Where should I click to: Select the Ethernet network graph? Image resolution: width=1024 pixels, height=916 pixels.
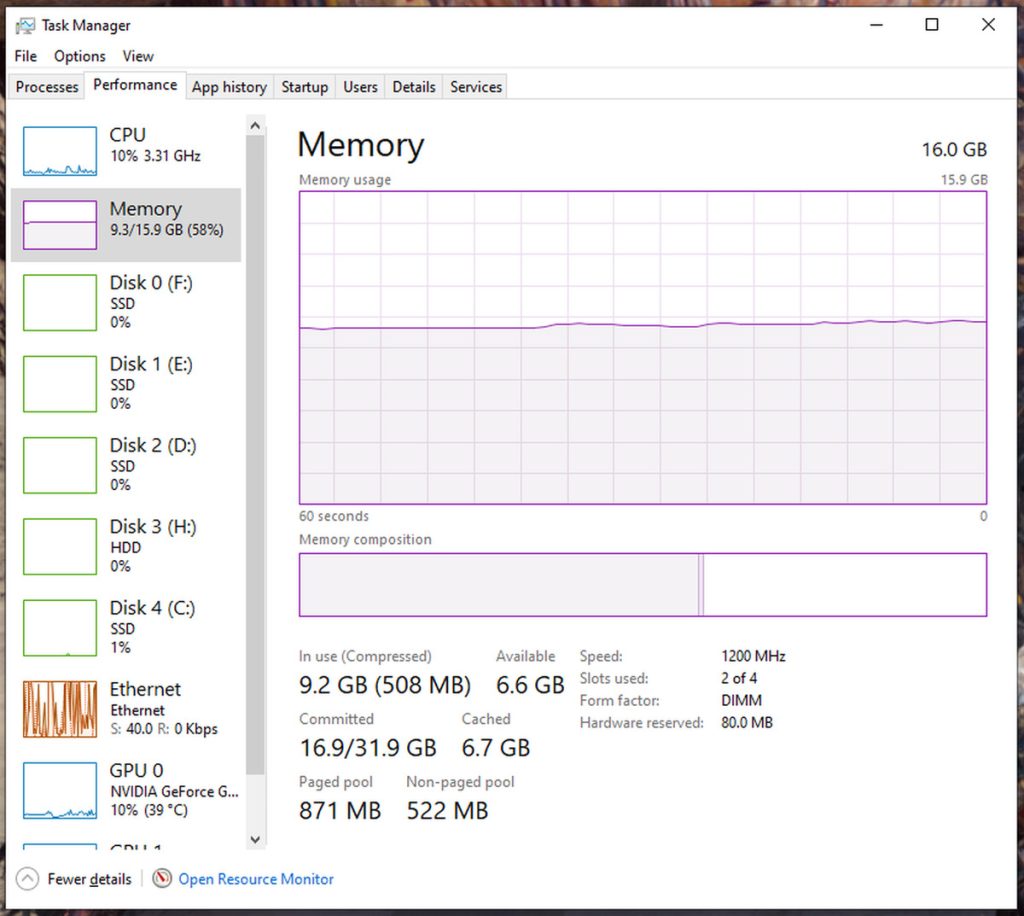click(x=60, y=708)
